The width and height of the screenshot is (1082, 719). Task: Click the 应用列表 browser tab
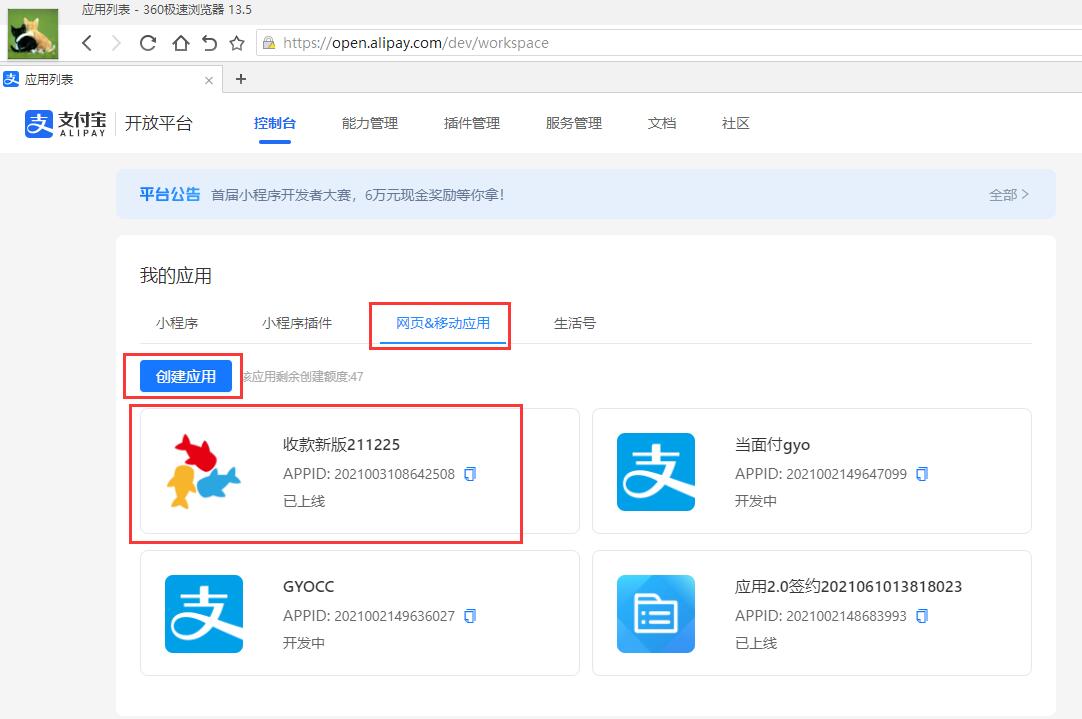pyautogui.click(x=110, y=79)
